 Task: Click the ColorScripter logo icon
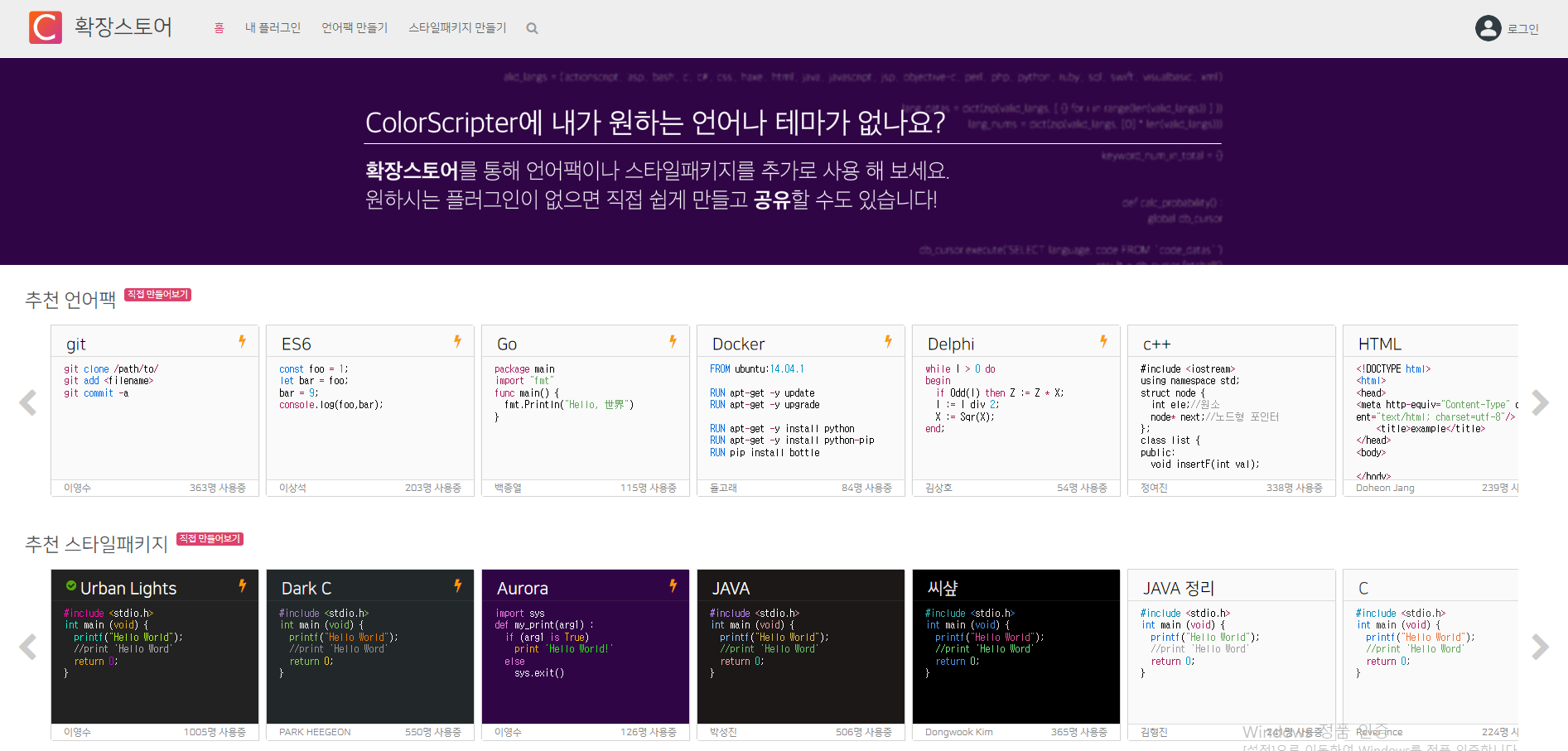[x=45, y=27]
